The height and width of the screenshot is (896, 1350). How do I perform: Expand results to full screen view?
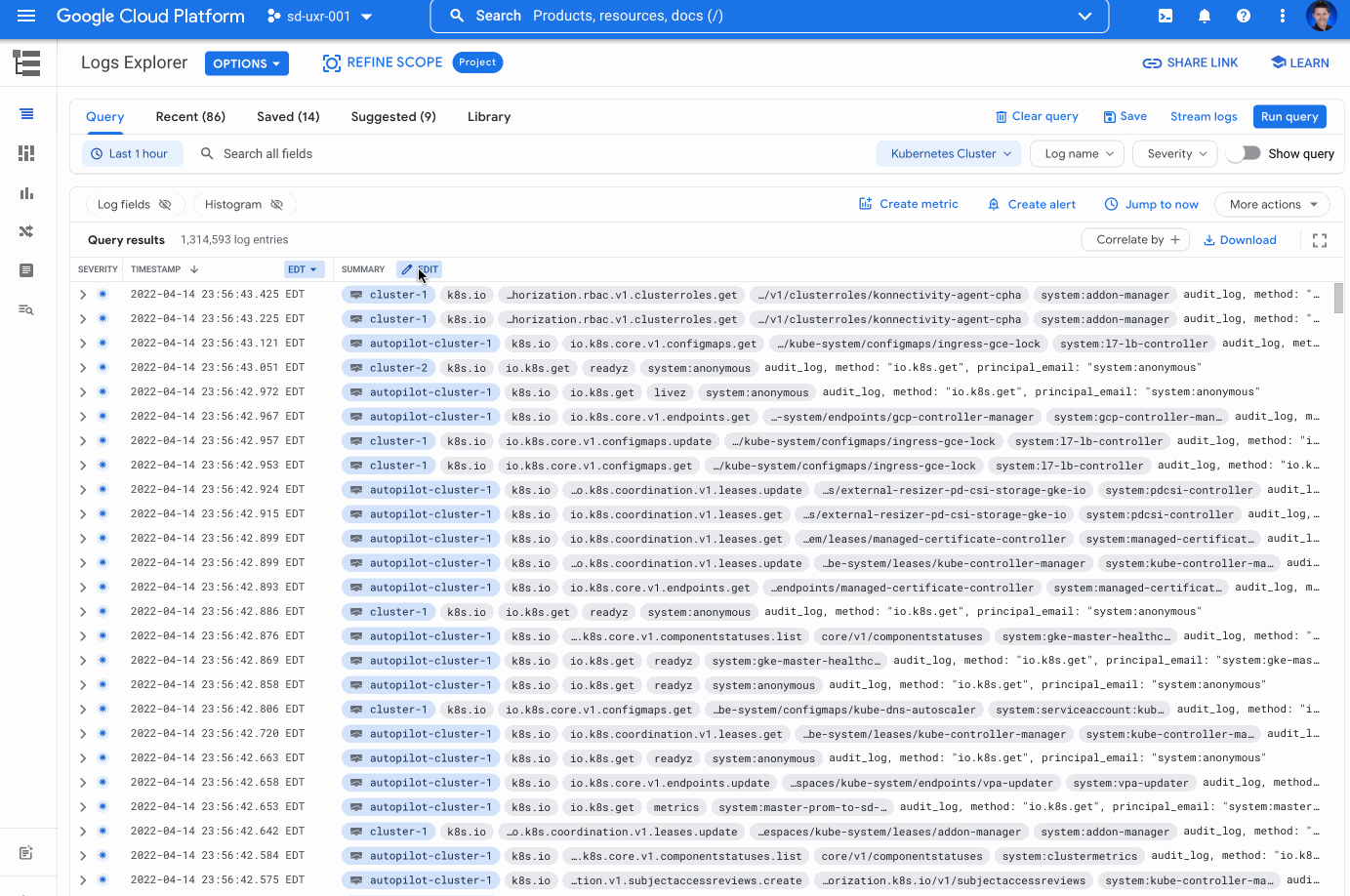pos(1320,239)
